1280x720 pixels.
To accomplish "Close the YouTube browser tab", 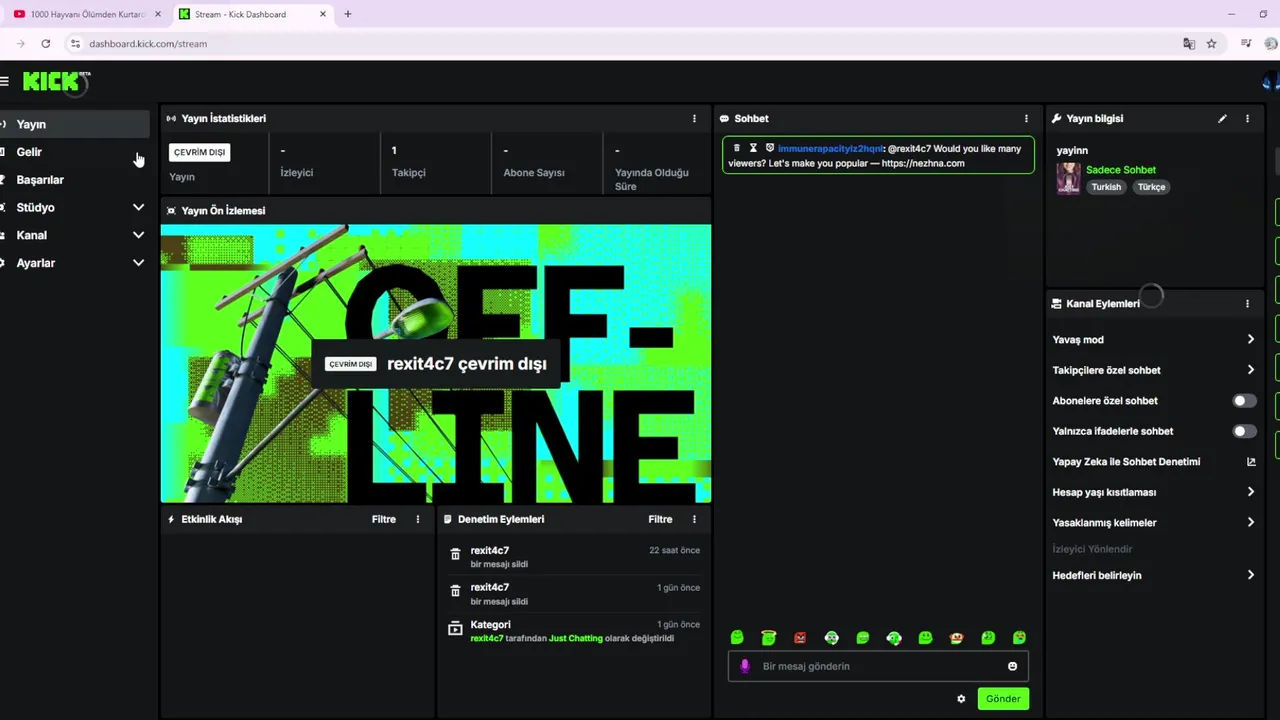I will click(x=158, y=14).
